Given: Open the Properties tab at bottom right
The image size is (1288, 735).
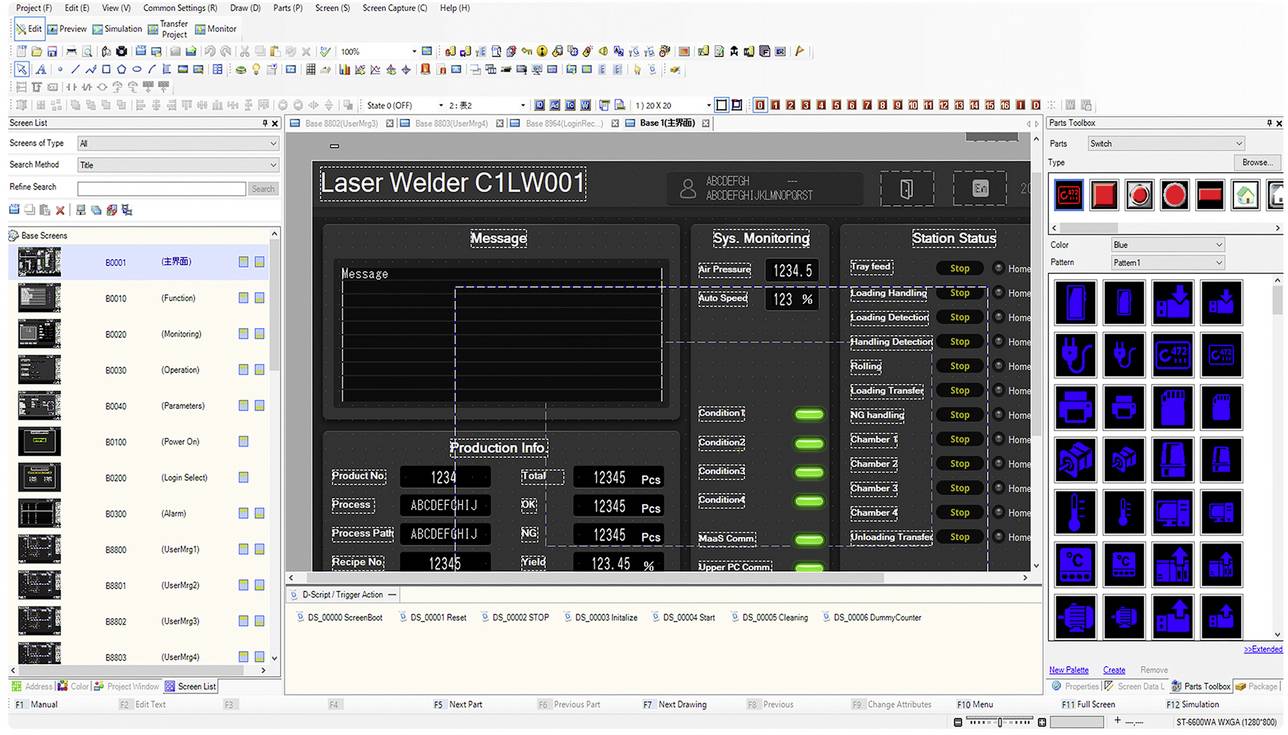Looking at the screenshot, I should (x=1075, y=687).
